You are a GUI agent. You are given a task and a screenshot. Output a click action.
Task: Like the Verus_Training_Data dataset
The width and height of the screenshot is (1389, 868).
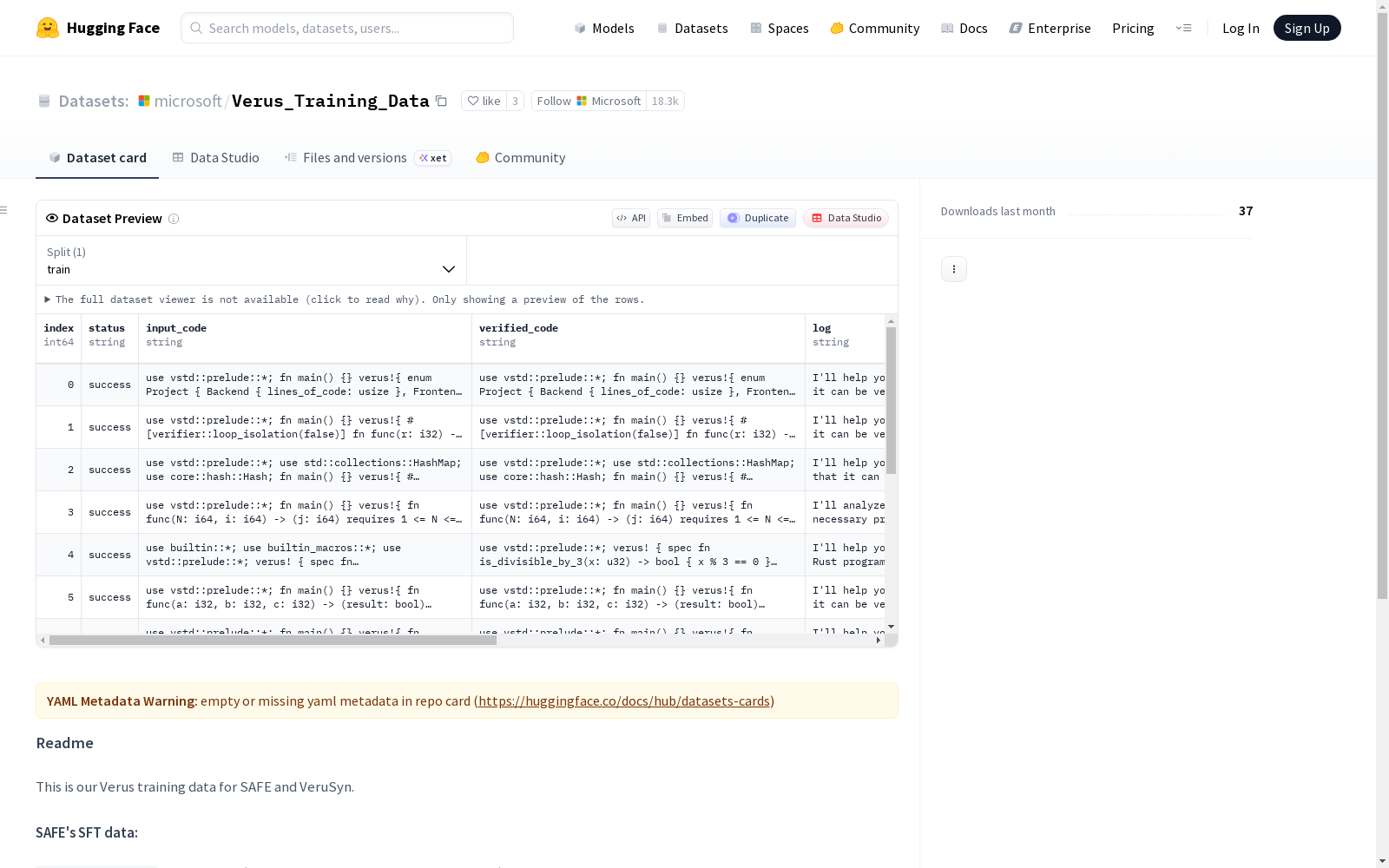pyautogui.click(x=484, y=101)
